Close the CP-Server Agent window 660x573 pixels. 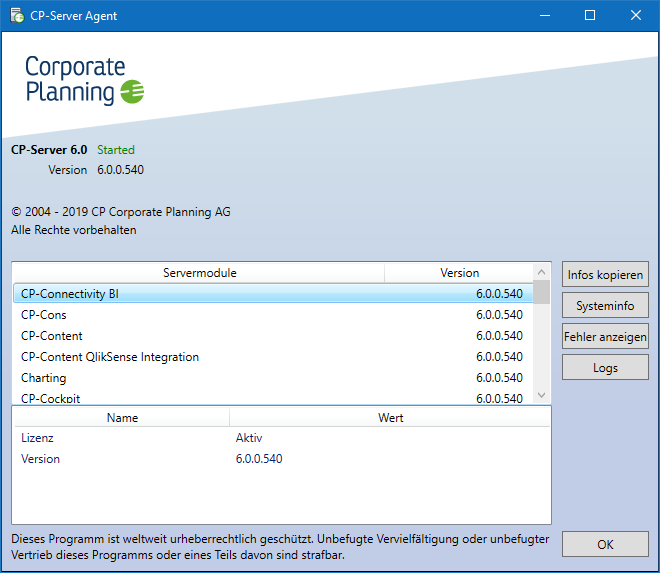(x=636, y=16)
